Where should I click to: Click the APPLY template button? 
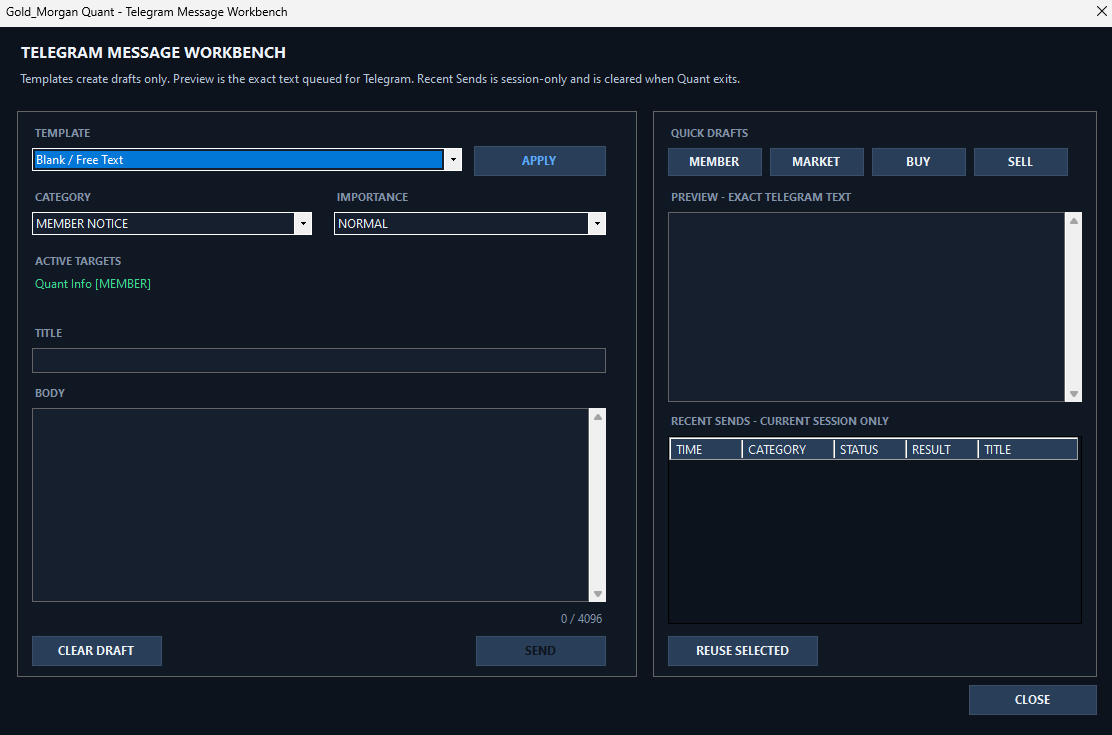click(540, 161)
